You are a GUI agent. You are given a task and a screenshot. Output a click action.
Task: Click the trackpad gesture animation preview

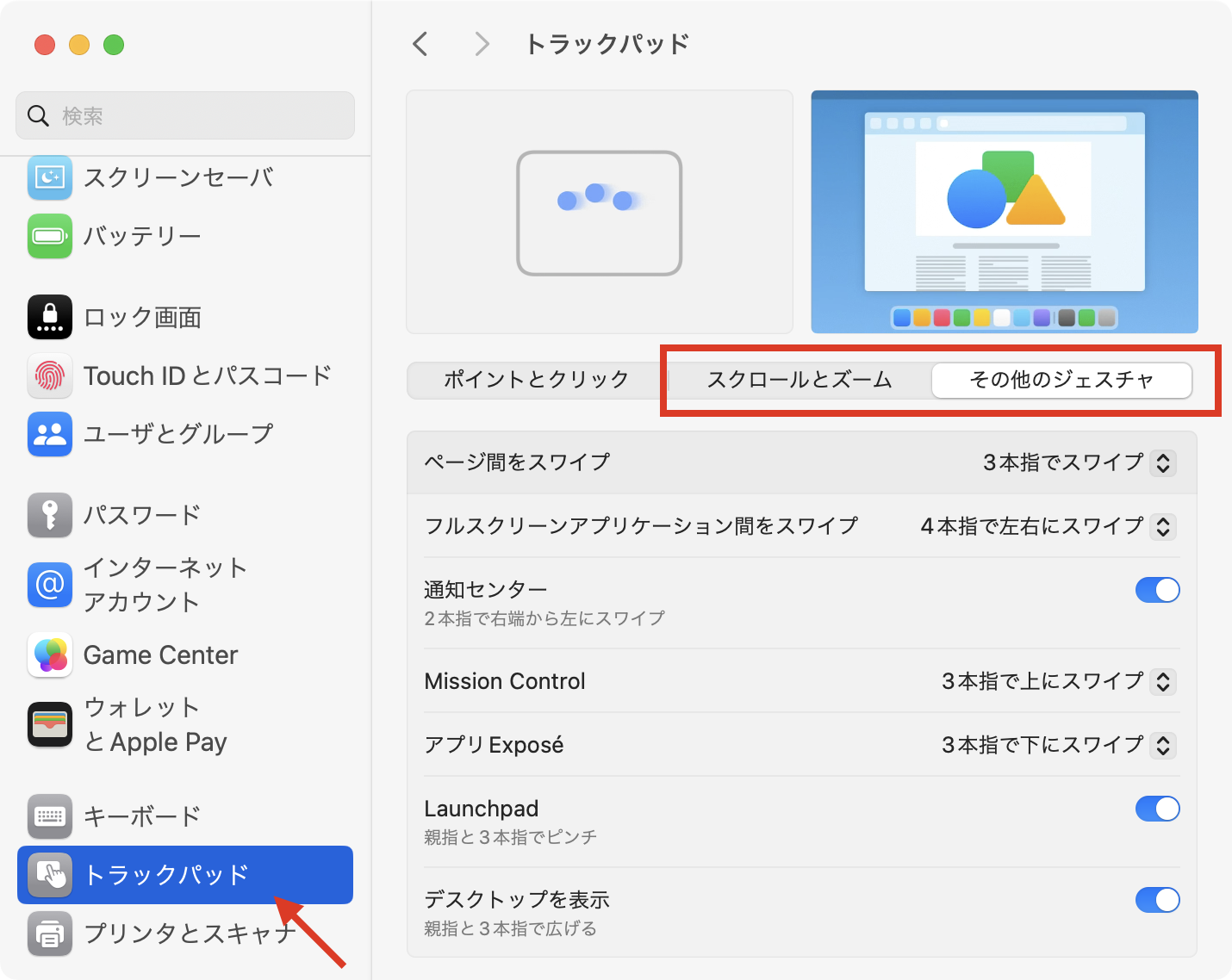tap(600, 212)
